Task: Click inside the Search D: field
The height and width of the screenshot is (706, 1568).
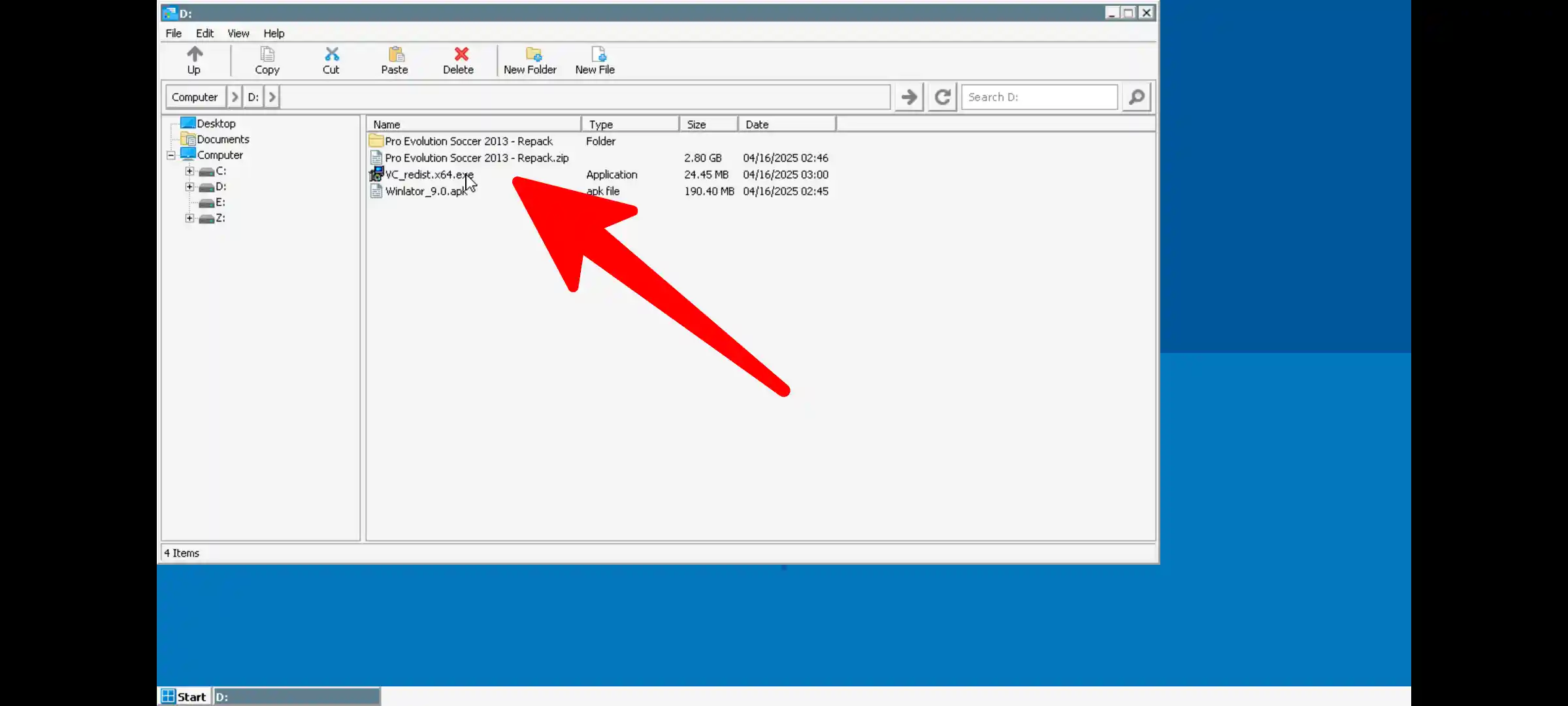Action: click(x=1039, y=97)
